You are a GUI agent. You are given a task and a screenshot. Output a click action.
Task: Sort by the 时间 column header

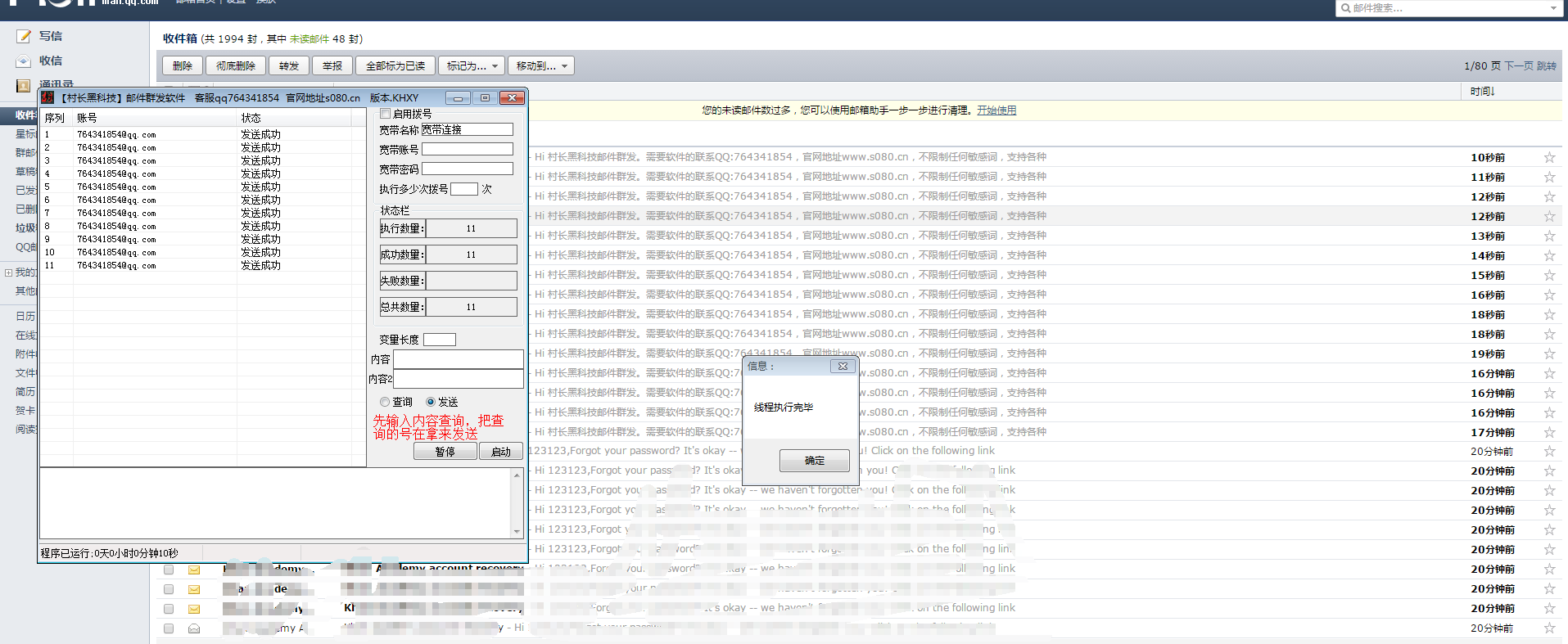(1482, 92)
